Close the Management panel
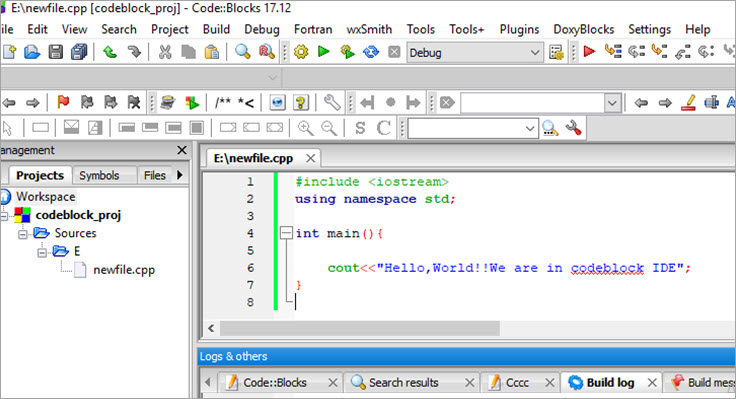 [182, 150]
